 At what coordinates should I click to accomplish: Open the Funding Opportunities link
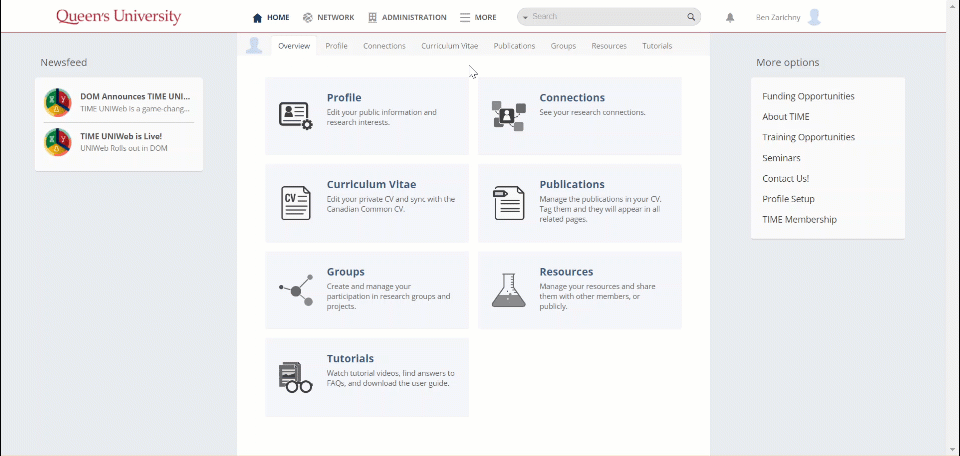(x=808, y=96)
